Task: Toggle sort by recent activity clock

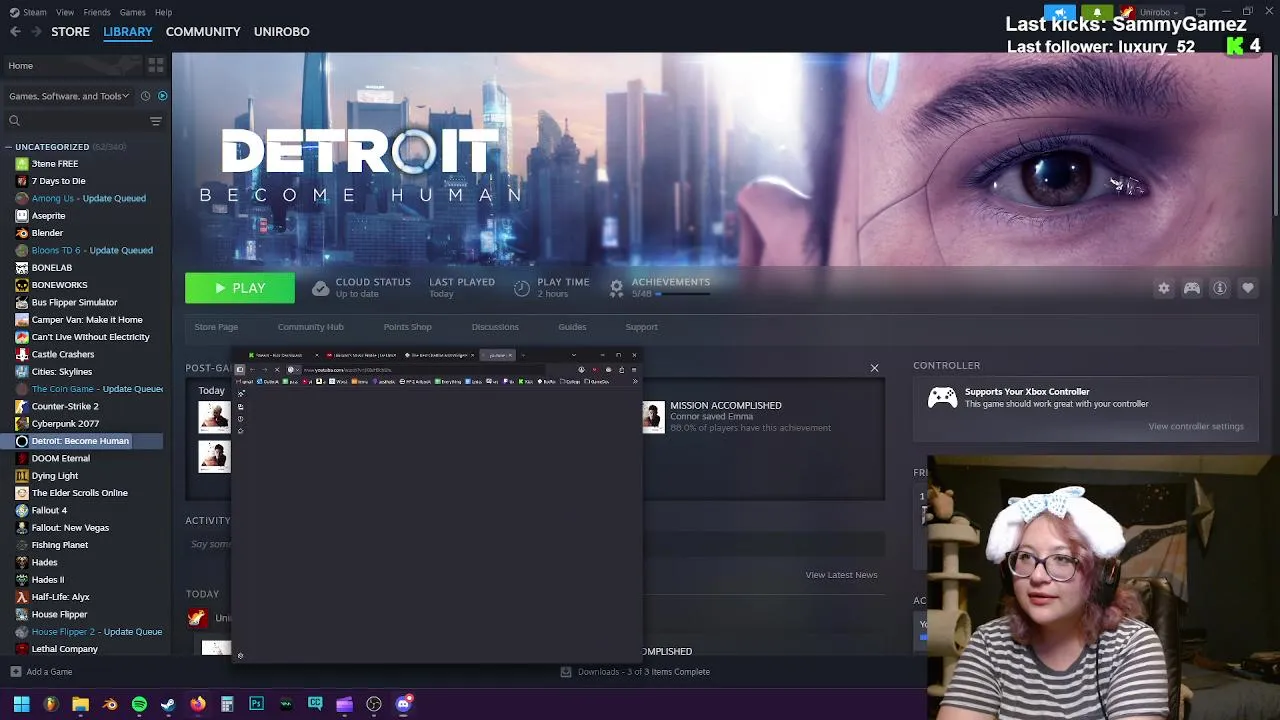Action: point(145,96)
